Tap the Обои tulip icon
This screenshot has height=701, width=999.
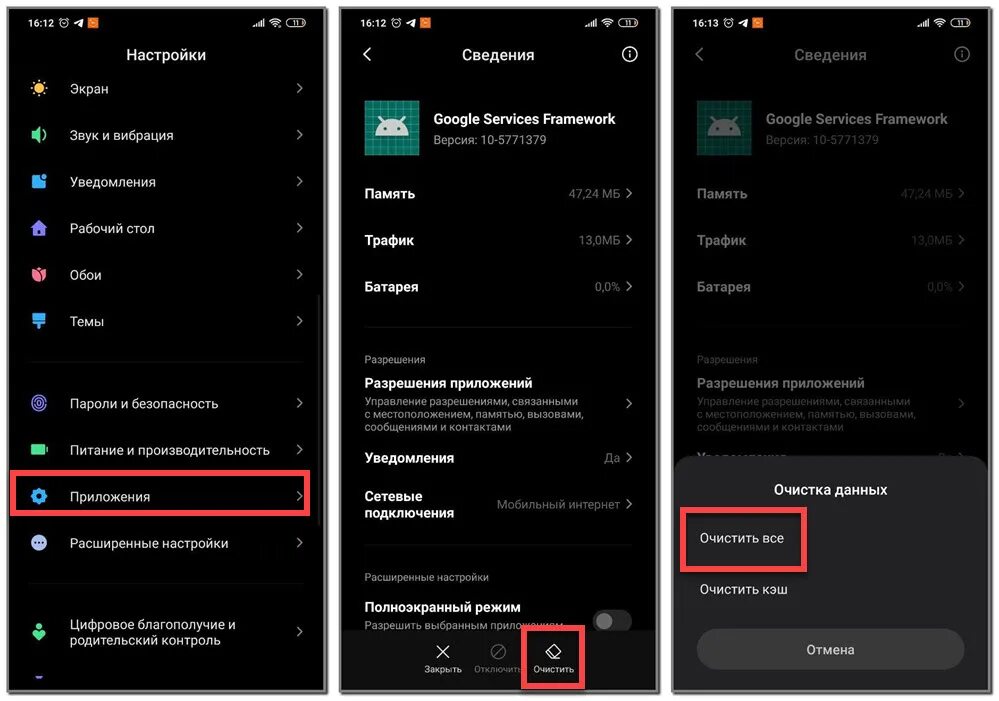click(39, 275)
